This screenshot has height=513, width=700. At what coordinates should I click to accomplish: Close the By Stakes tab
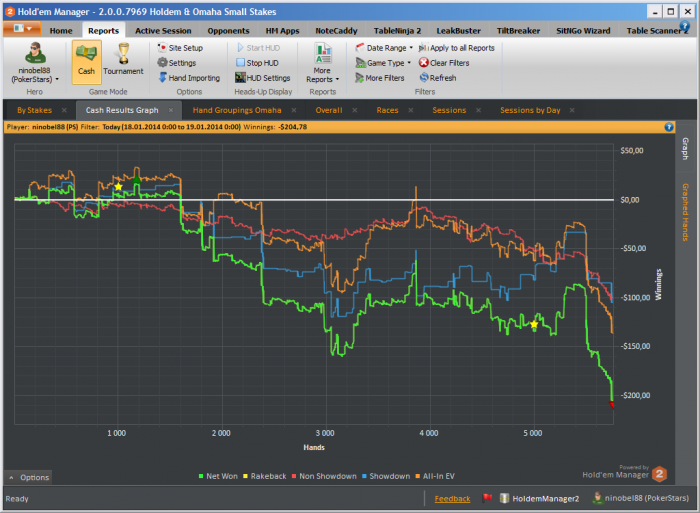click(64, 110)
